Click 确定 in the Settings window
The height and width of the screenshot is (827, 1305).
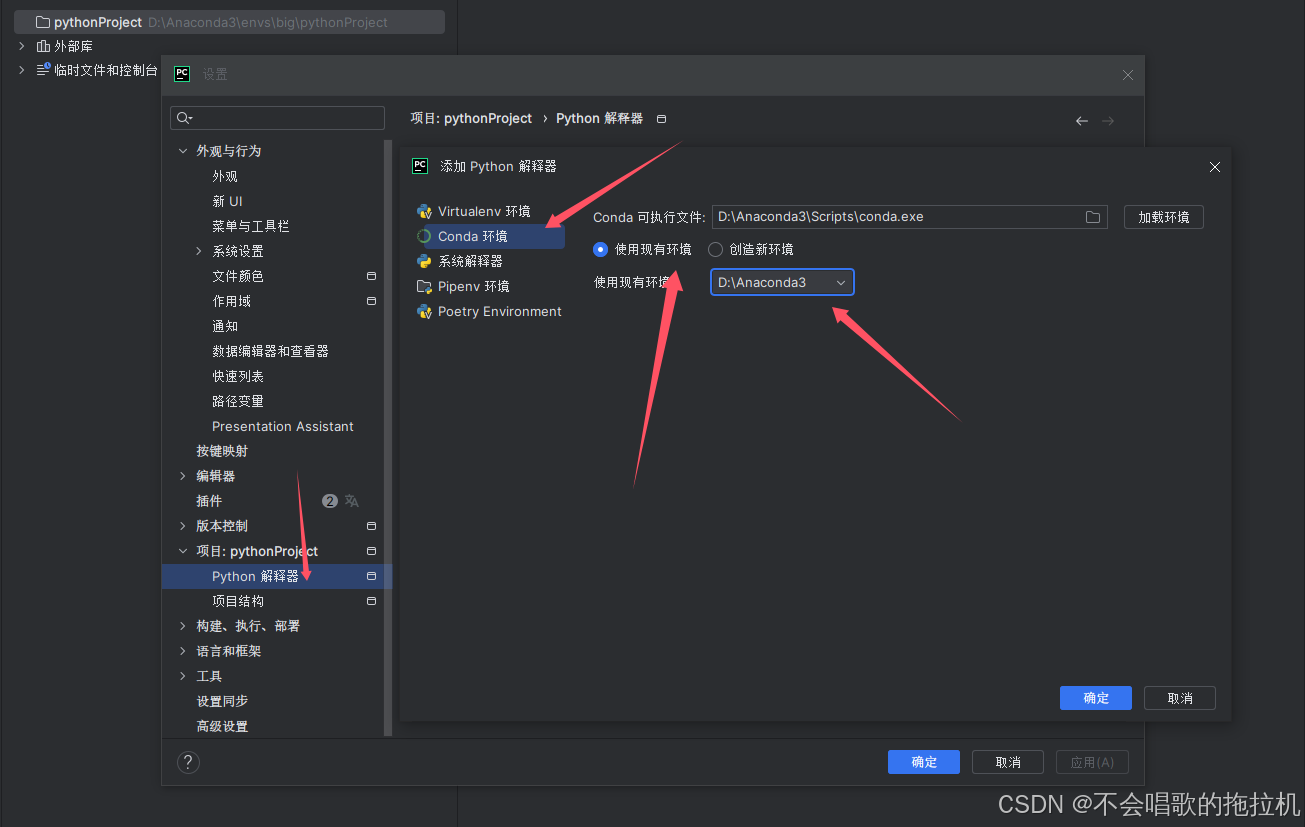(x=924, y=762)
